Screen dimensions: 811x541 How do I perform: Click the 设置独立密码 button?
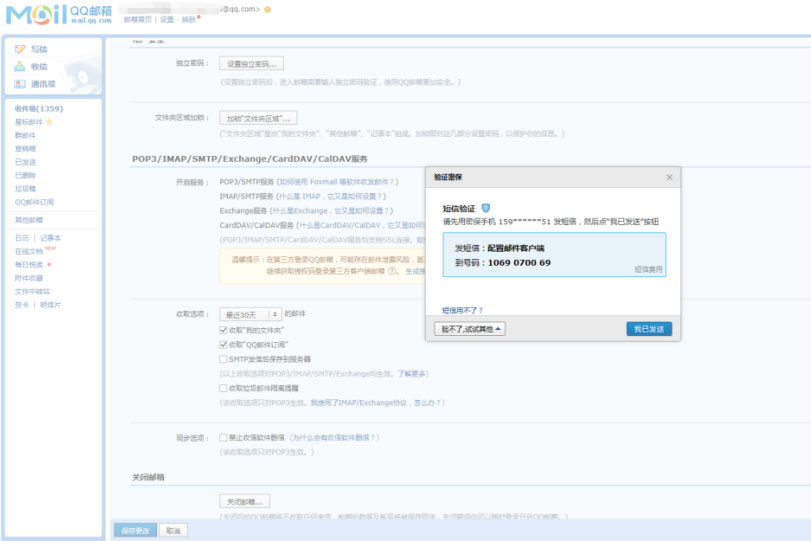[251, 64]
